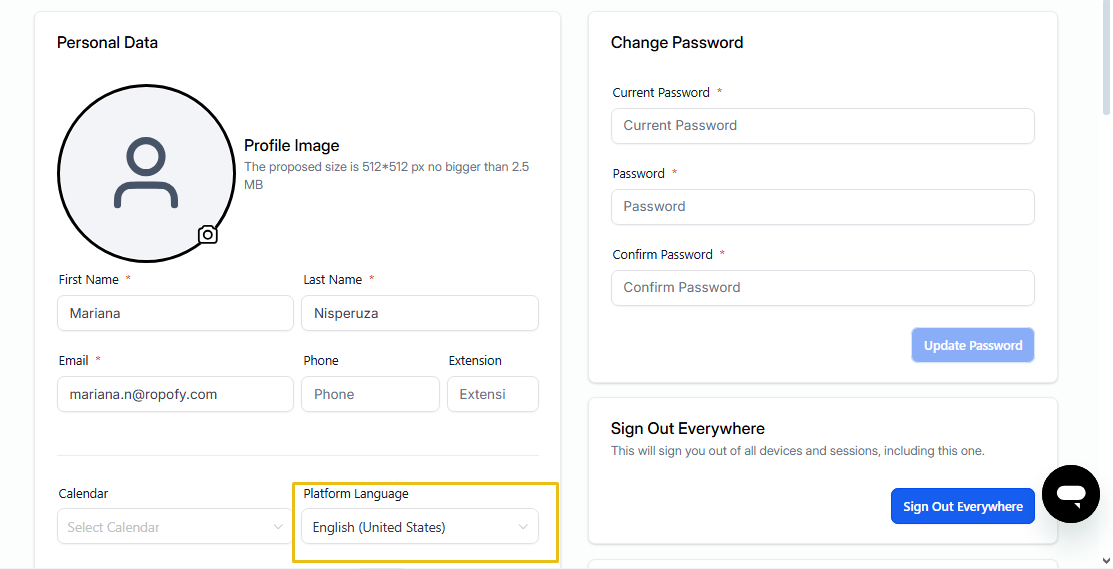Click the camera icon on profile image
This screenshot has height=569, width=1113.
coord(207,234)
